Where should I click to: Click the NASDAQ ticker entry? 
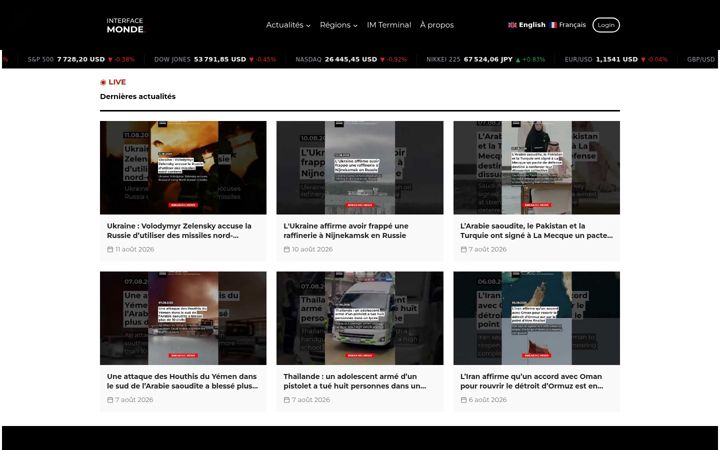[x=351, y=59]
